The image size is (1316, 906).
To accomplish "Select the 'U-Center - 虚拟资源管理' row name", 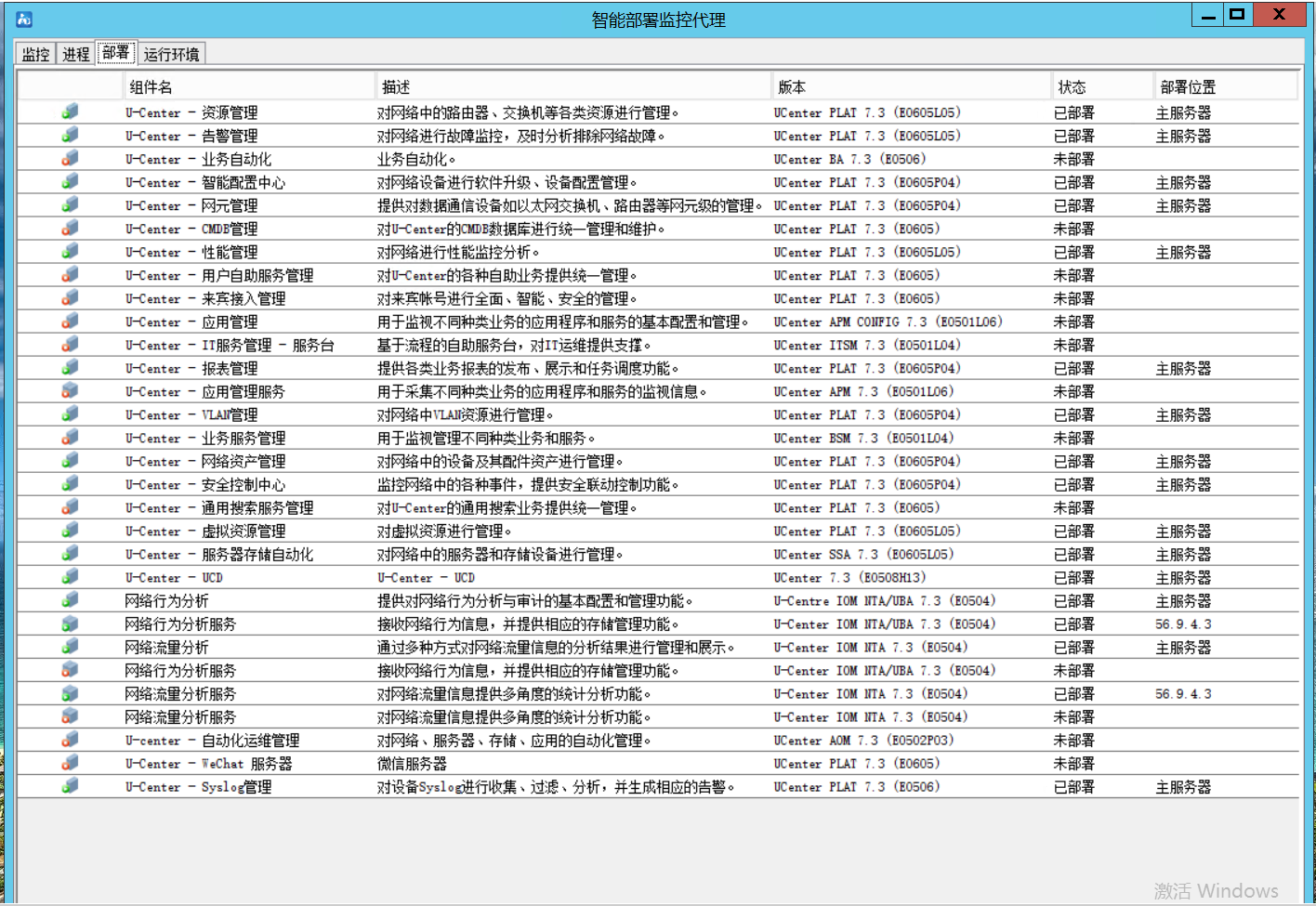I will pyautogui.click(x=205, y=531).
